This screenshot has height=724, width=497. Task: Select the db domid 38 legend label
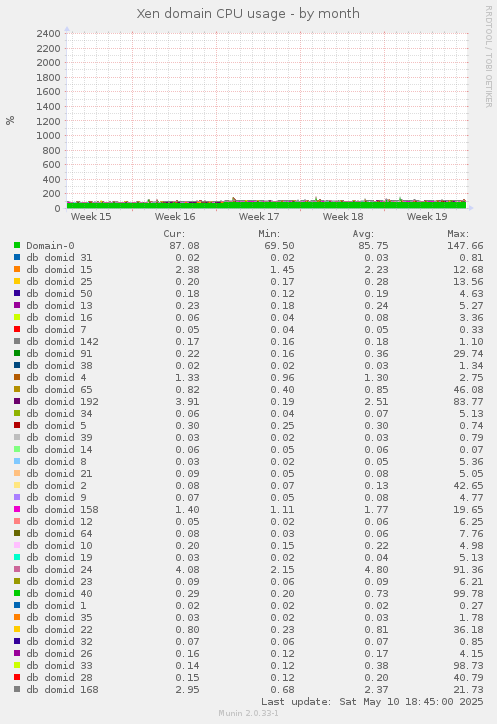coord(59,366)
